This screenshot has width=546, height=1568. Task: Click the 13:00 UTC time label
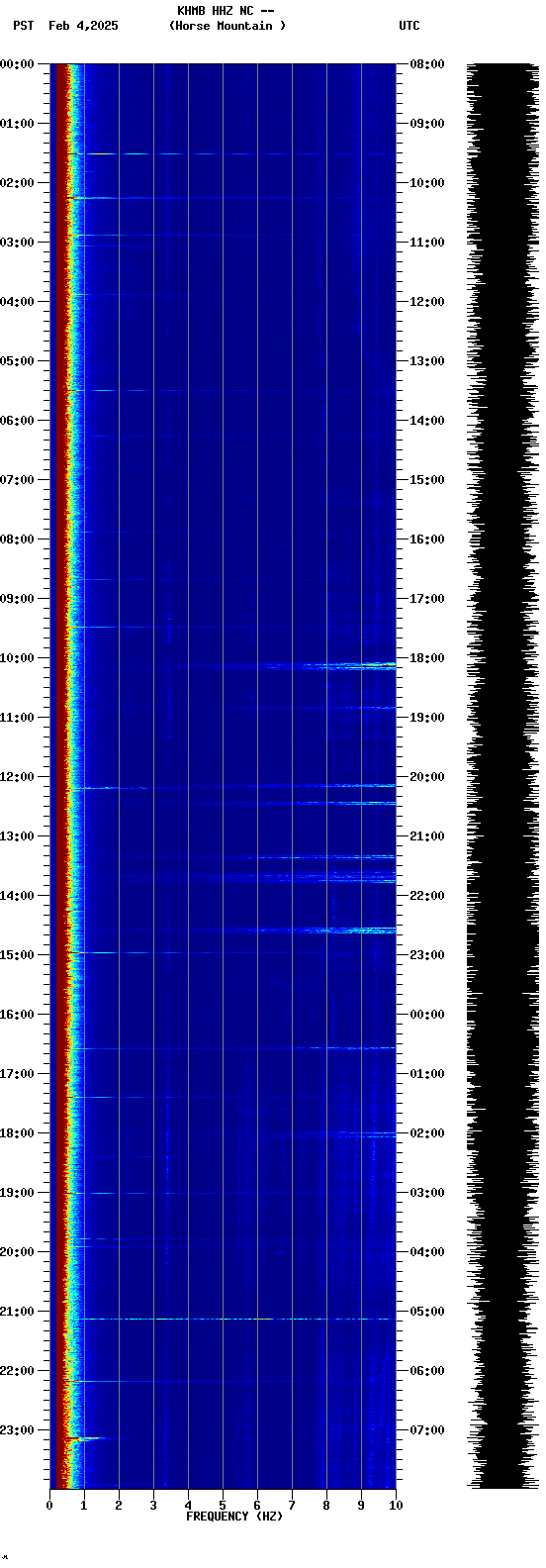click(x=427, y=361)
